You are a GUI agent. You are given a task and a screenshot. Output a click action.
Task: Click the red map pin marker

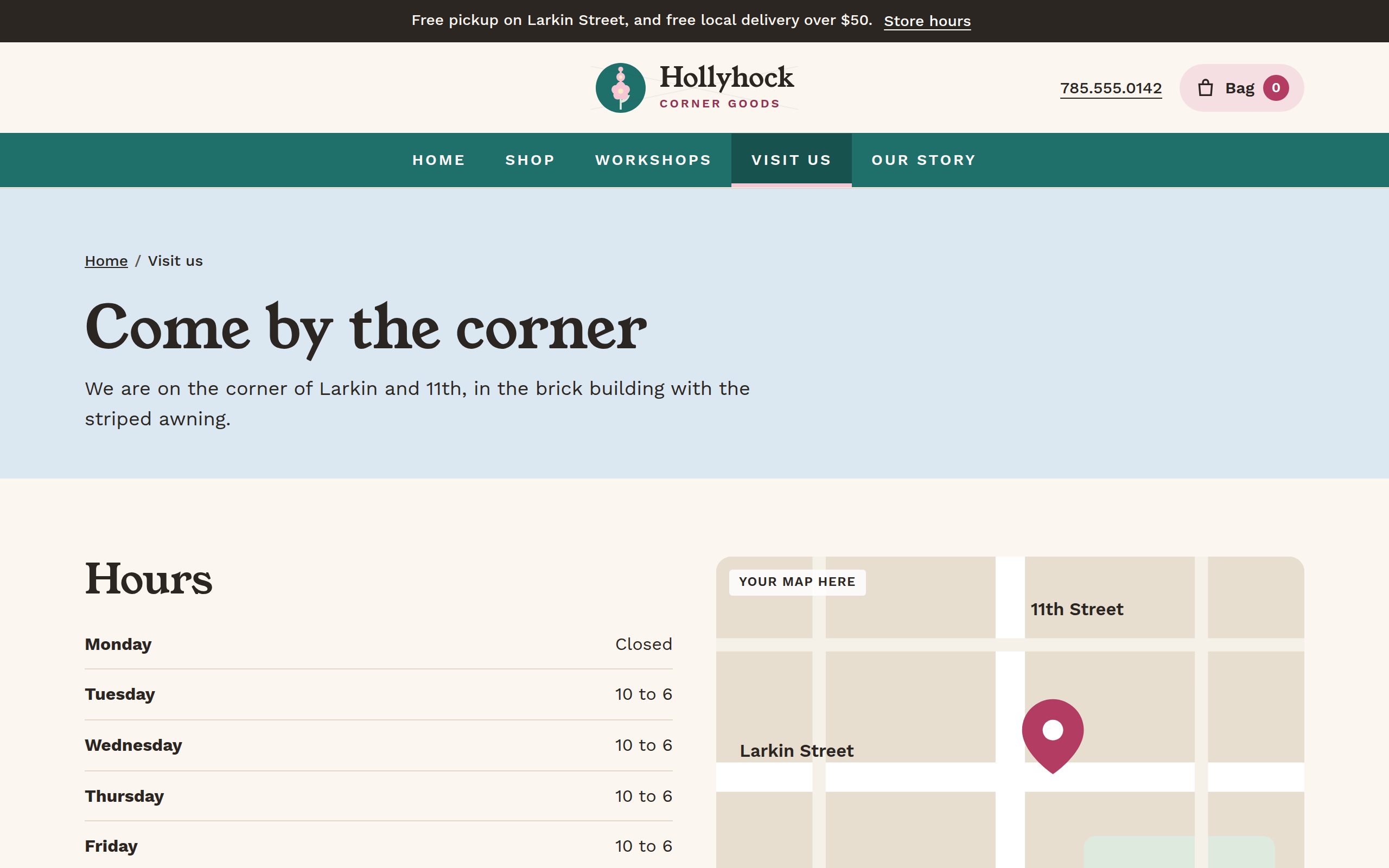[1053, 736]
